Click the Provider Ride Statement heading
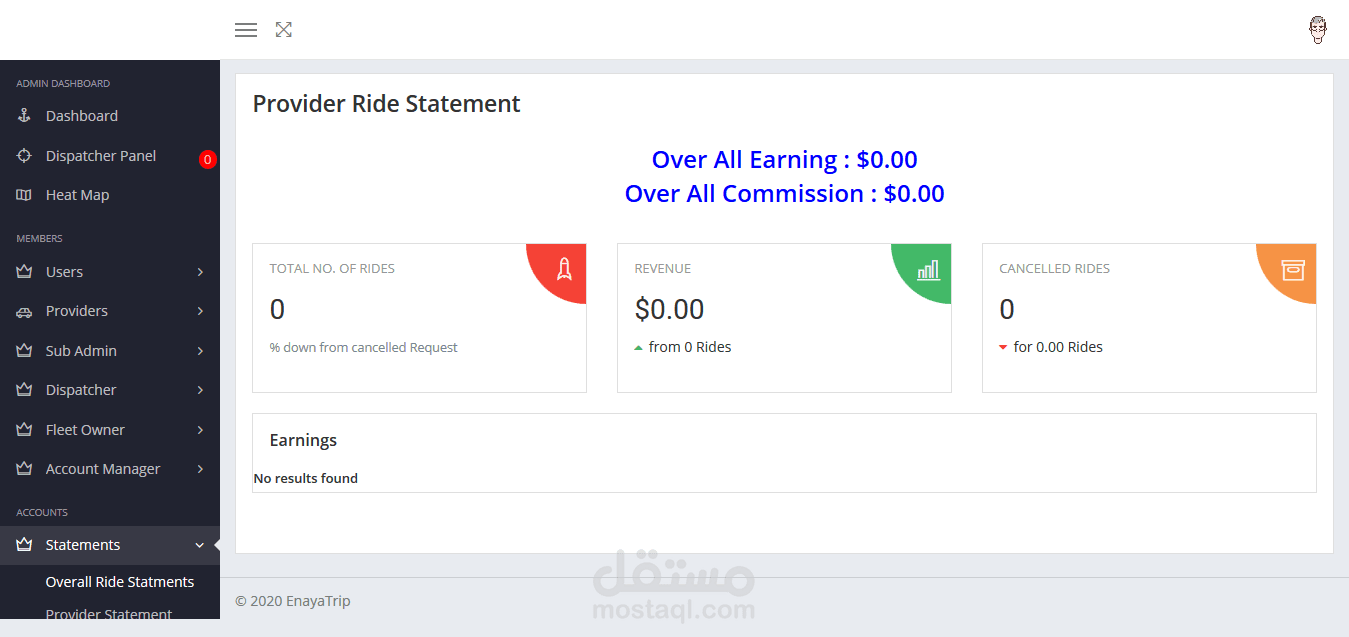The width and height of the screenshot is (1349, 637). pyautogui.click(x=387, y=104)
